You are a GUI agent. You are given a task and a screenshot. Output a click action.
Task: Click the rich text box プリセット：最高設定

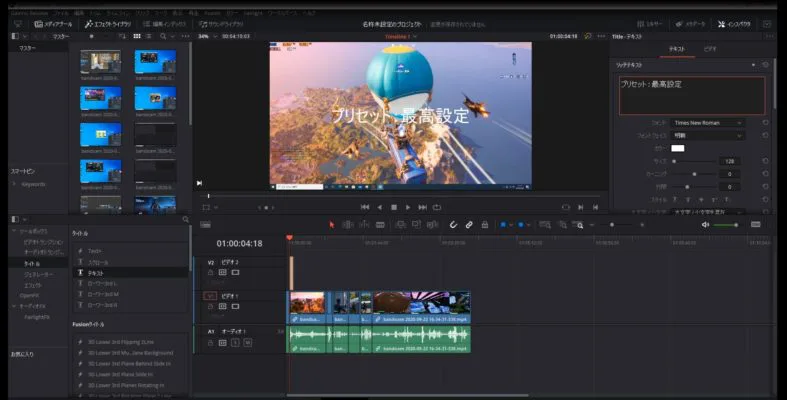(x=692, y=95)
